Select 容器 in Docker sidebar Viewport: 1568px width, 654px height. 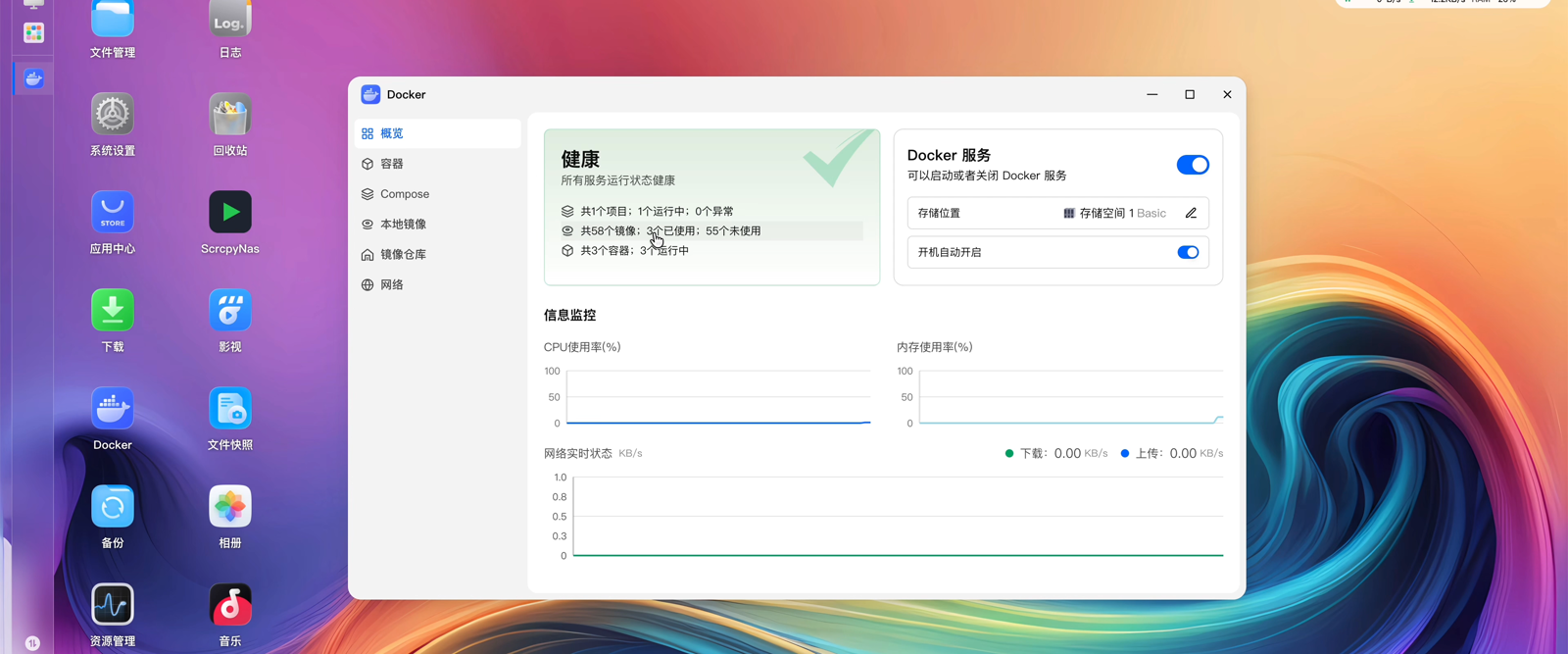click(437, 164)
